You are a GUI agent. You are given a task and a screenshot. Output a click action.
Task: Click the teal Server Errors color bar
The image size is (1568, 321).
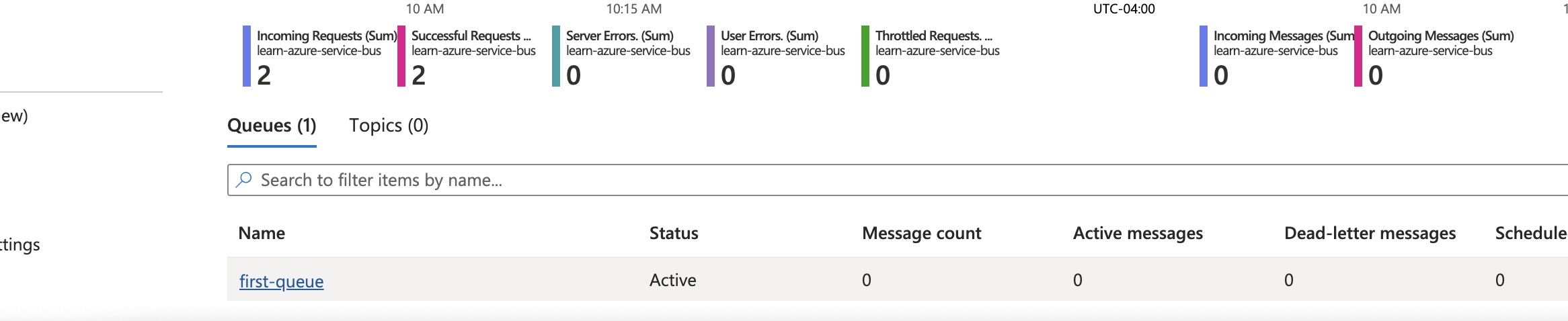(556, 56)
